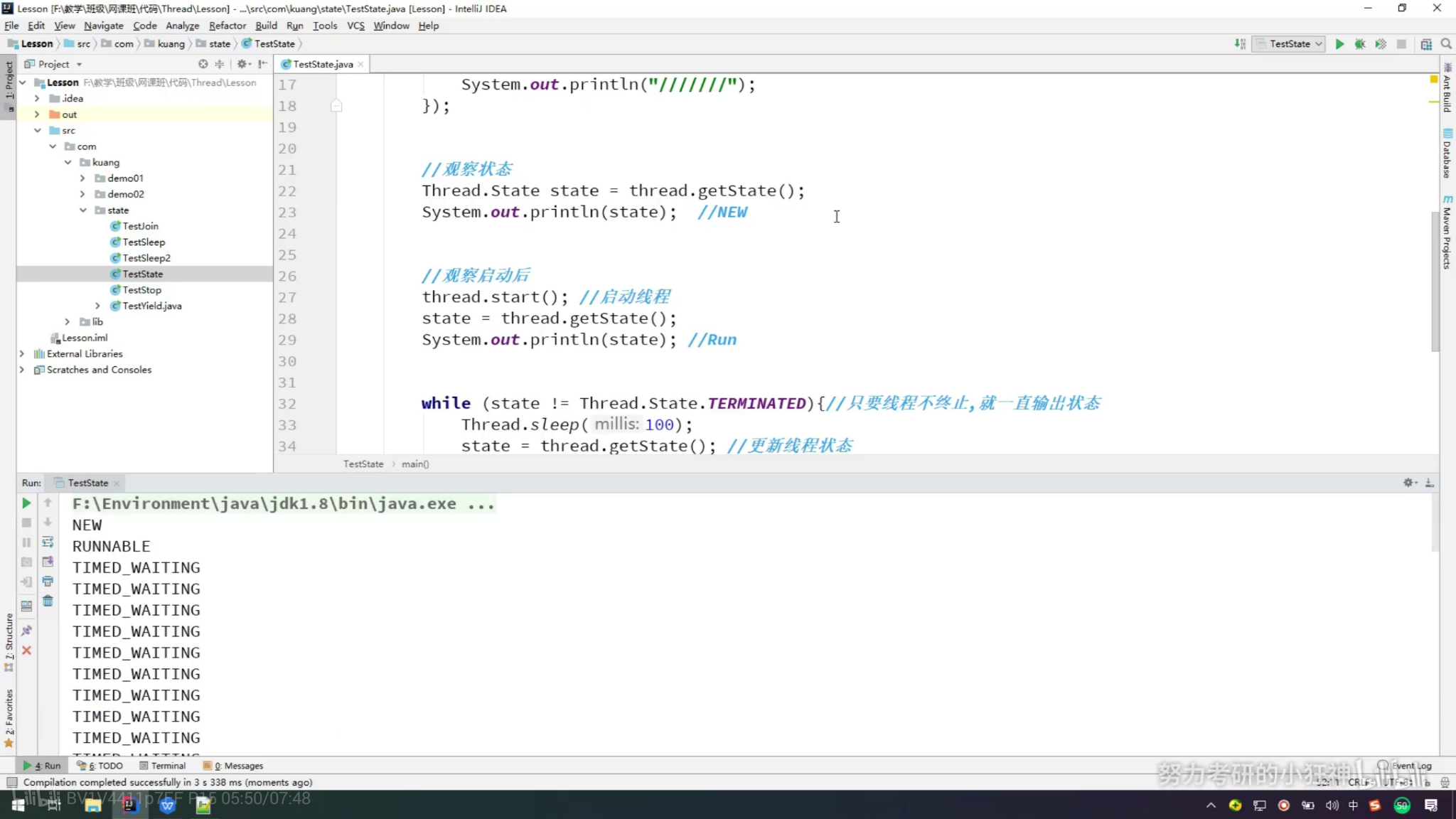Open the TestState run configuration dropdown

(1288, 44)
